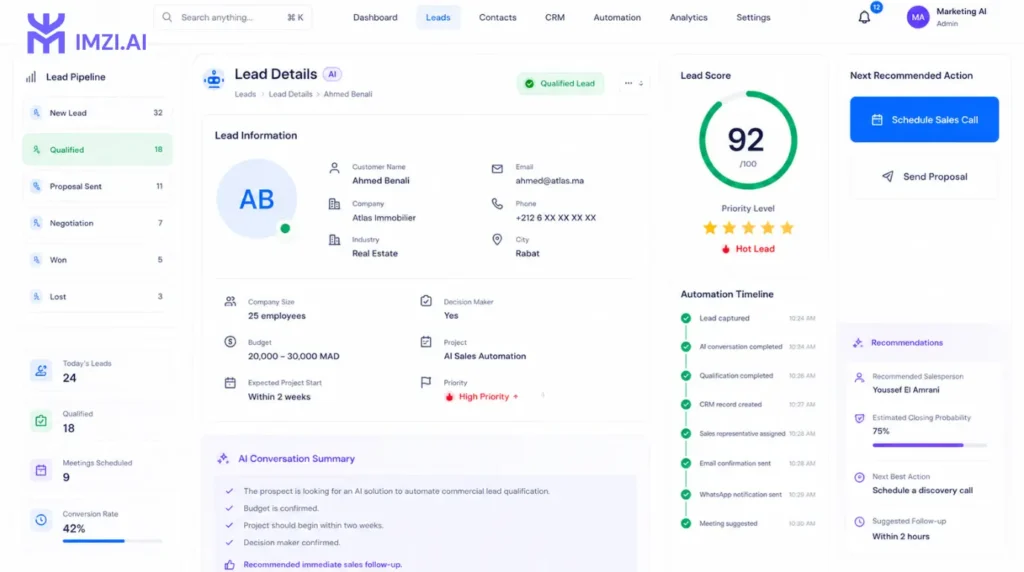Click the Lead Details robot icon
The image size is (1024, 572).
[214, 79]
